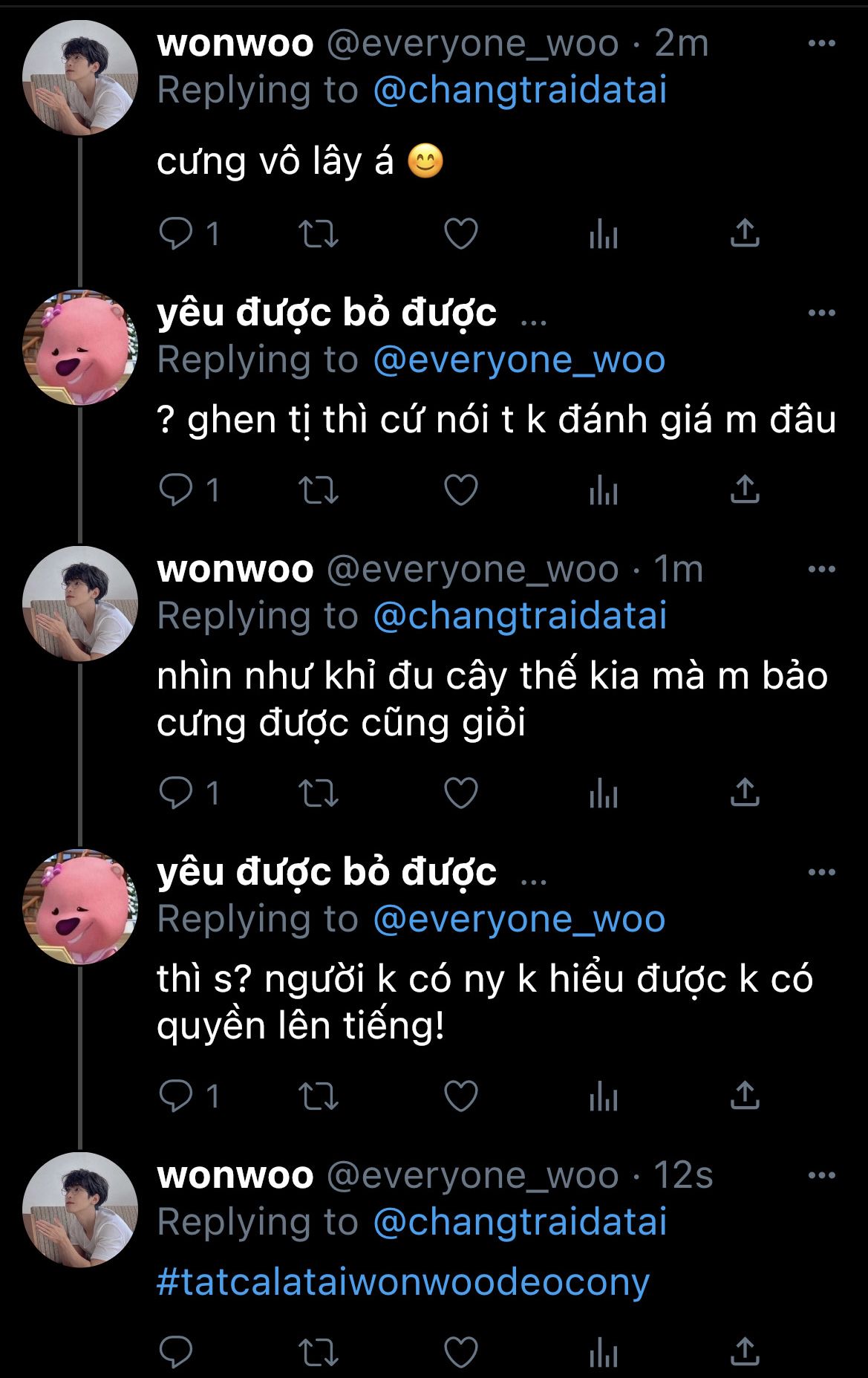
Task: Like the "quyền lên tiếng" tweet
Action: [x=460, y=1096]
